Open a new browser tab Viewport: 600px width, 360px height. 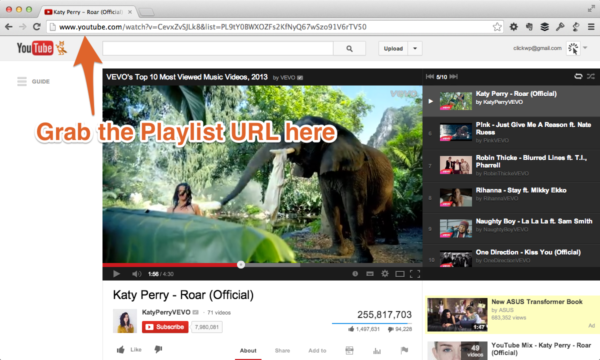pos(147,12)
